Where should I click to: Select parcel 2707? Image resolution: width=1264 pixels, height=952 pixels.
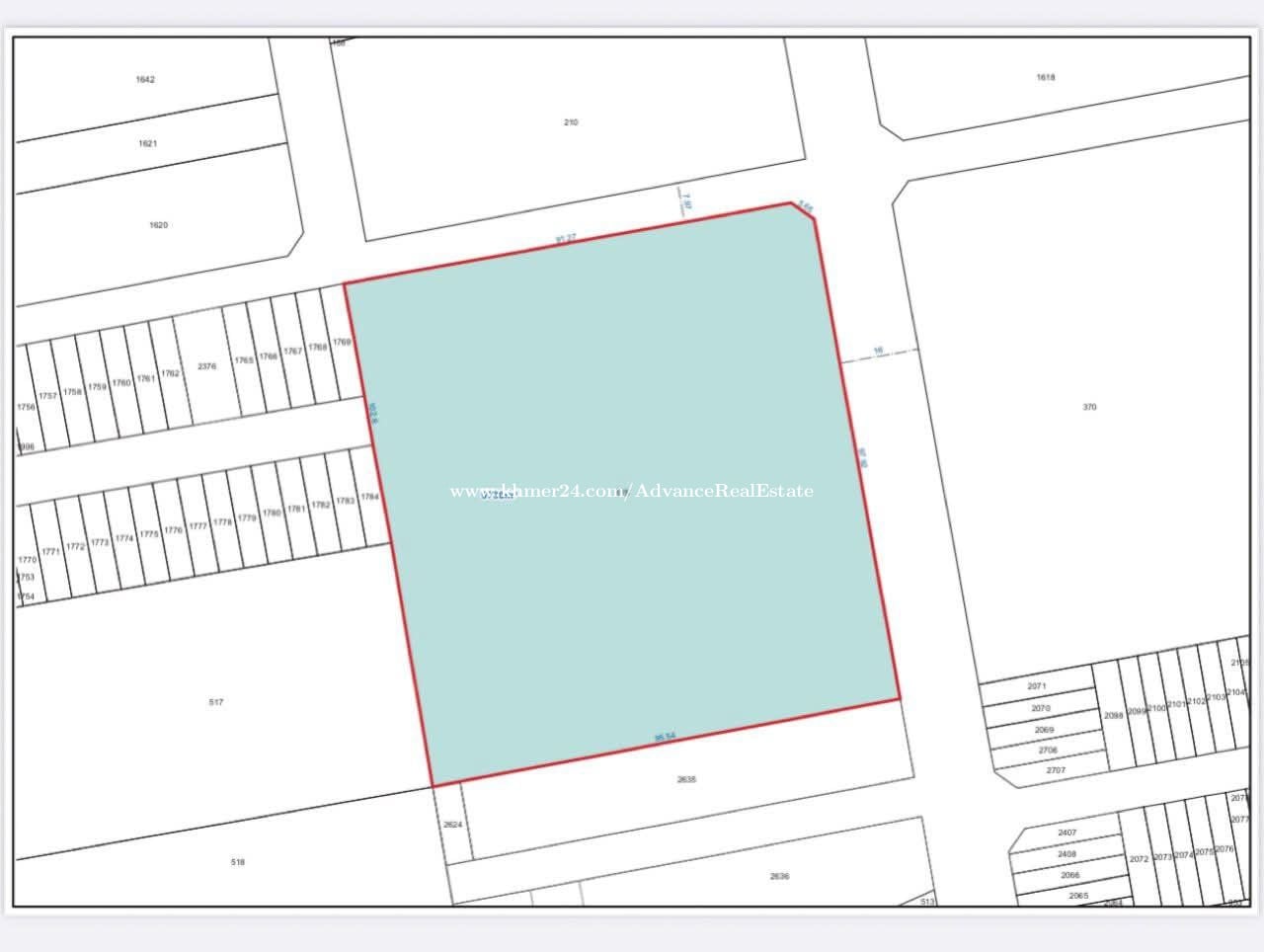pos(1056,769)
